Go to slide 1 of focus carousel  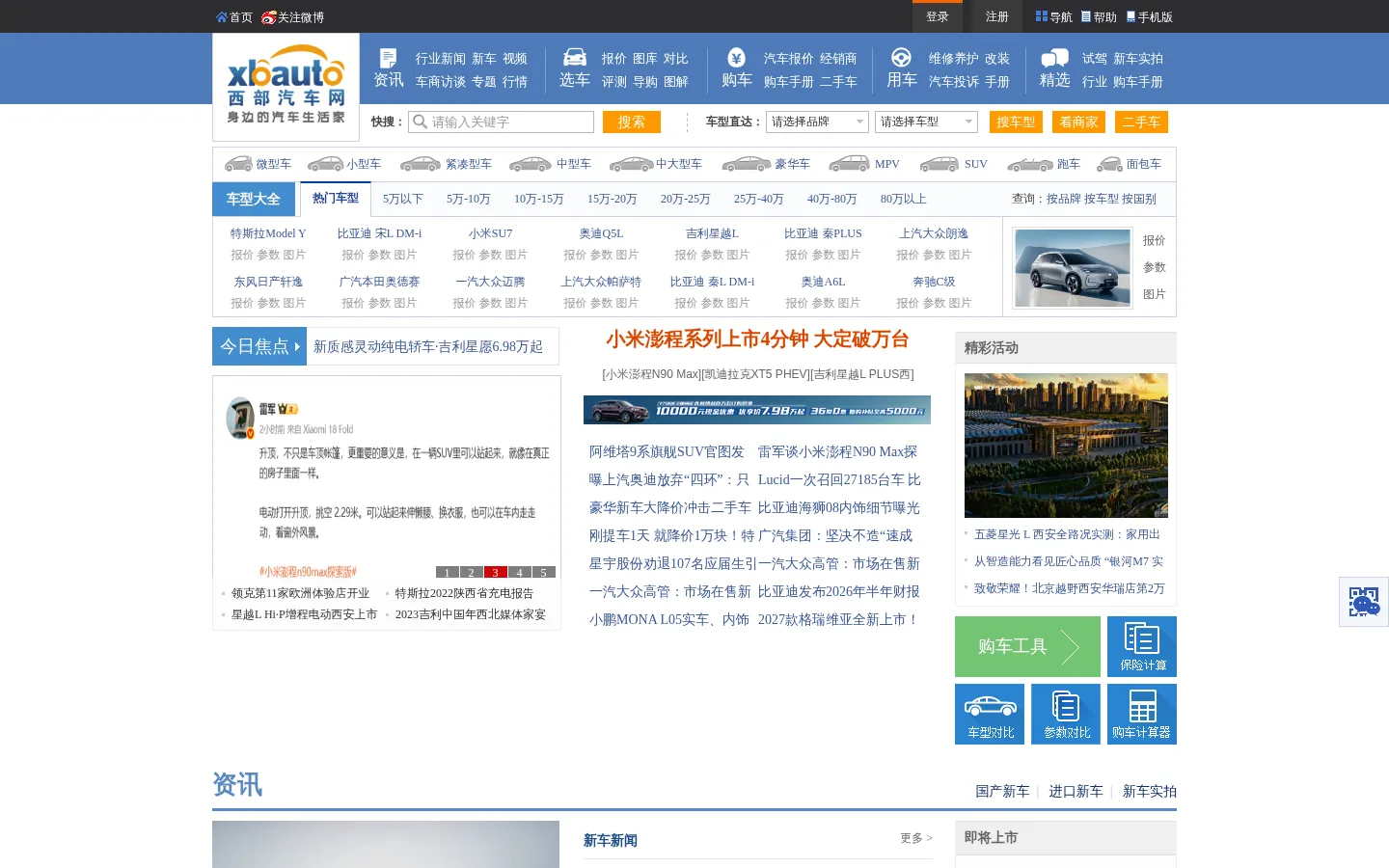click(448, 572)
